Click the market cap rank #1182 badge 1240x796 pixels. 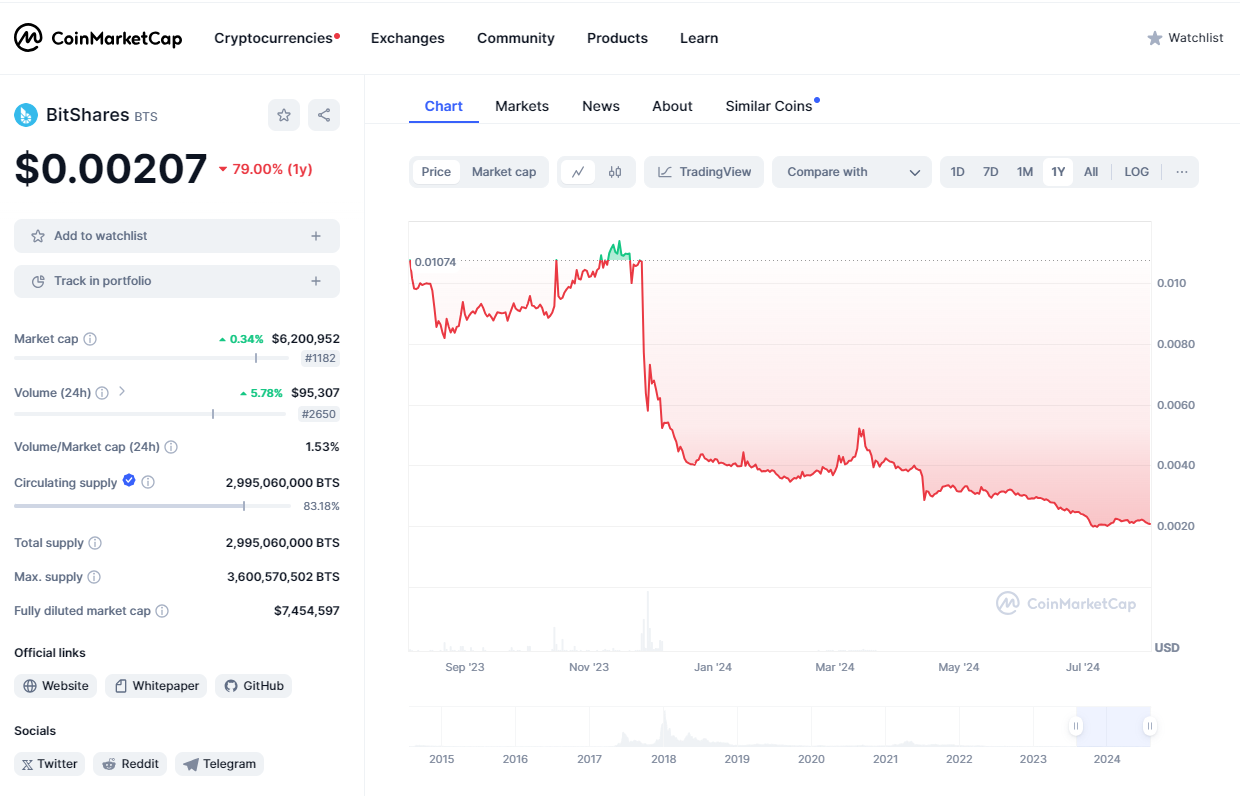pyautogui.click(x=319, y=358)
